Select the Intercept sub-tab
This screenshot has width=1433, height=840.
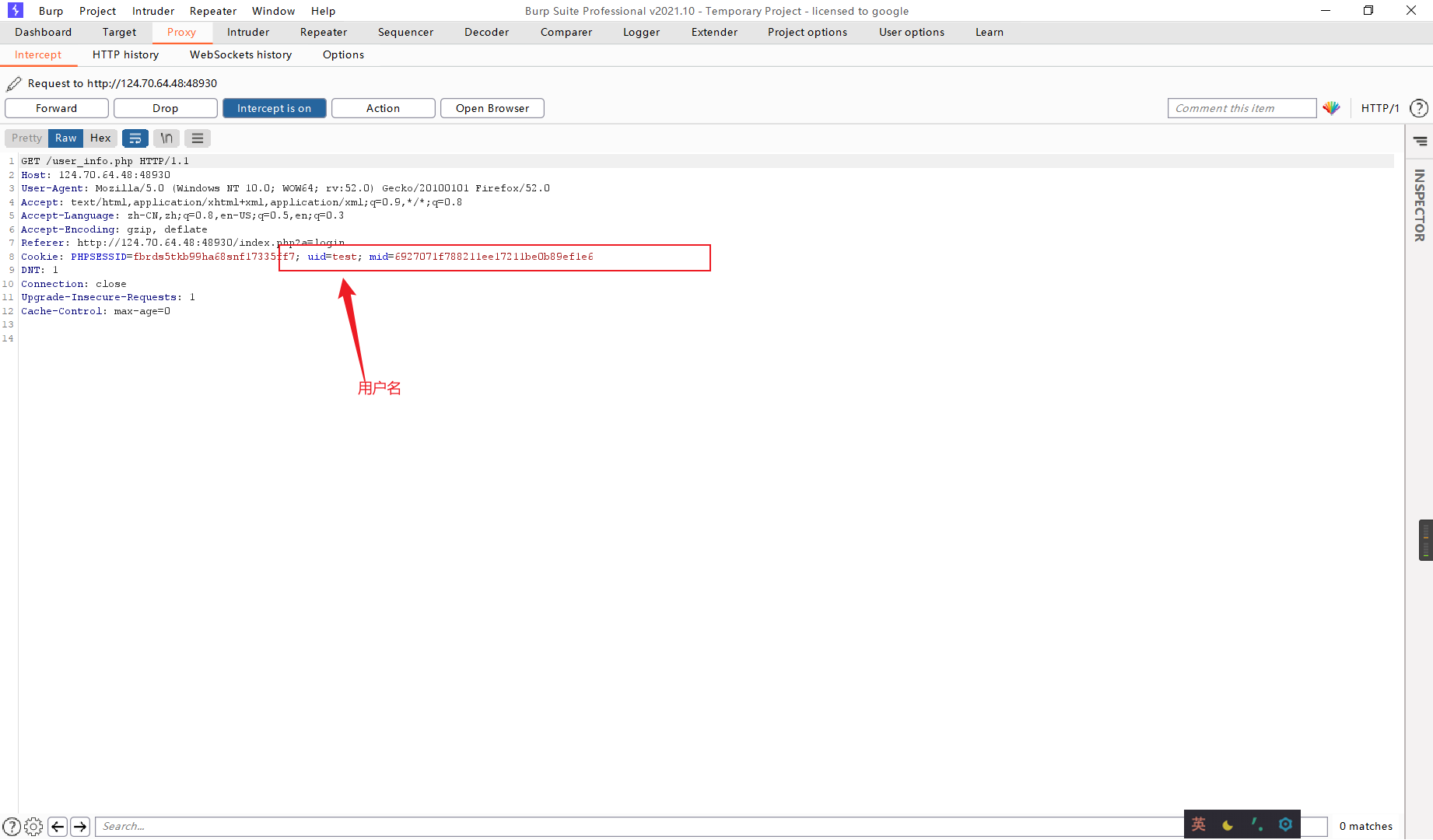click(x=38, y=54)
